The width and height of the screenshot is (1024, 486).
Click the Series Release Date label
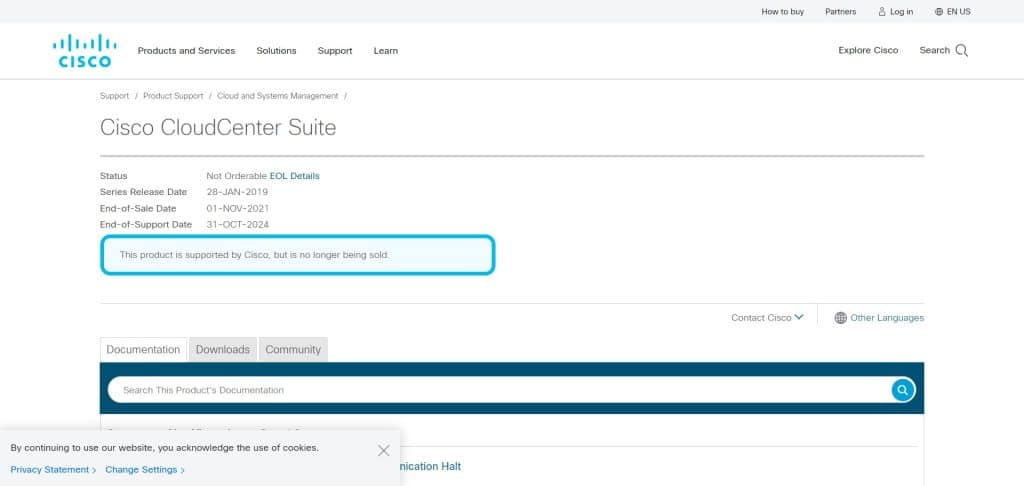click(x=143, y=192)
